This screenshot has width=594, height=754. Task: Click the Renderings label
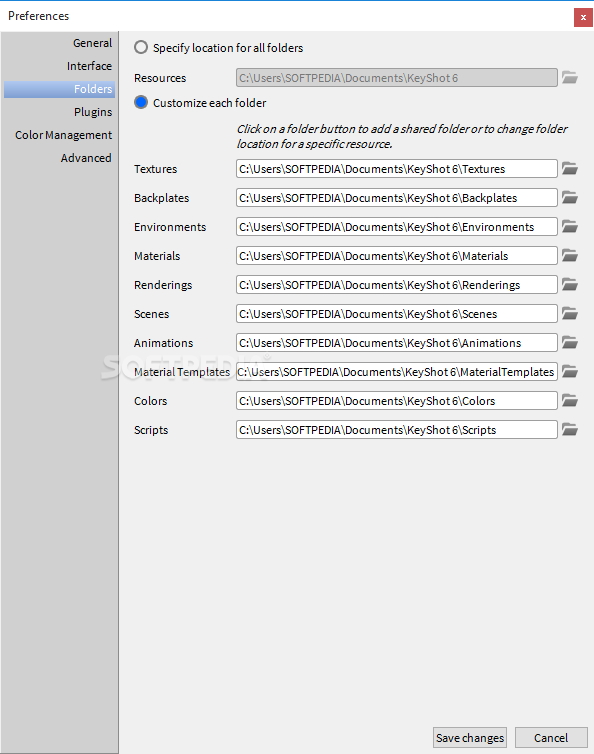click(x=163, y=285)
